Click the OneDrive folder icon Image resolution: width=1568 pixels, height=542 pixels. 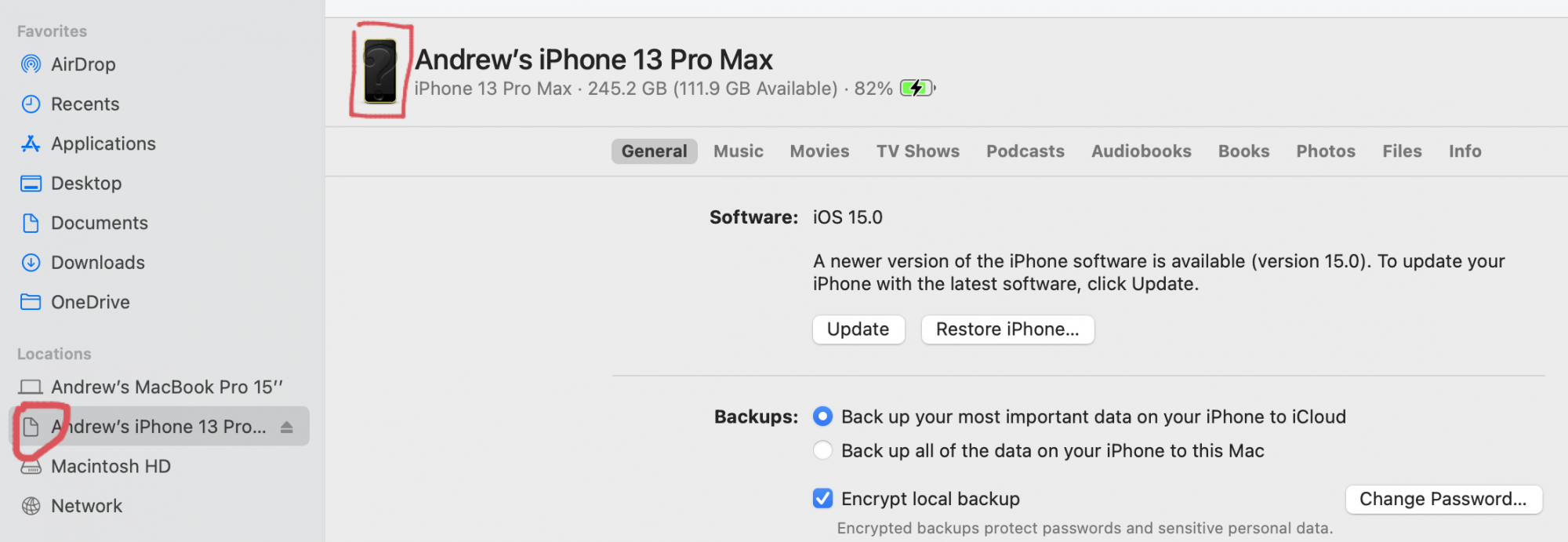31,302
